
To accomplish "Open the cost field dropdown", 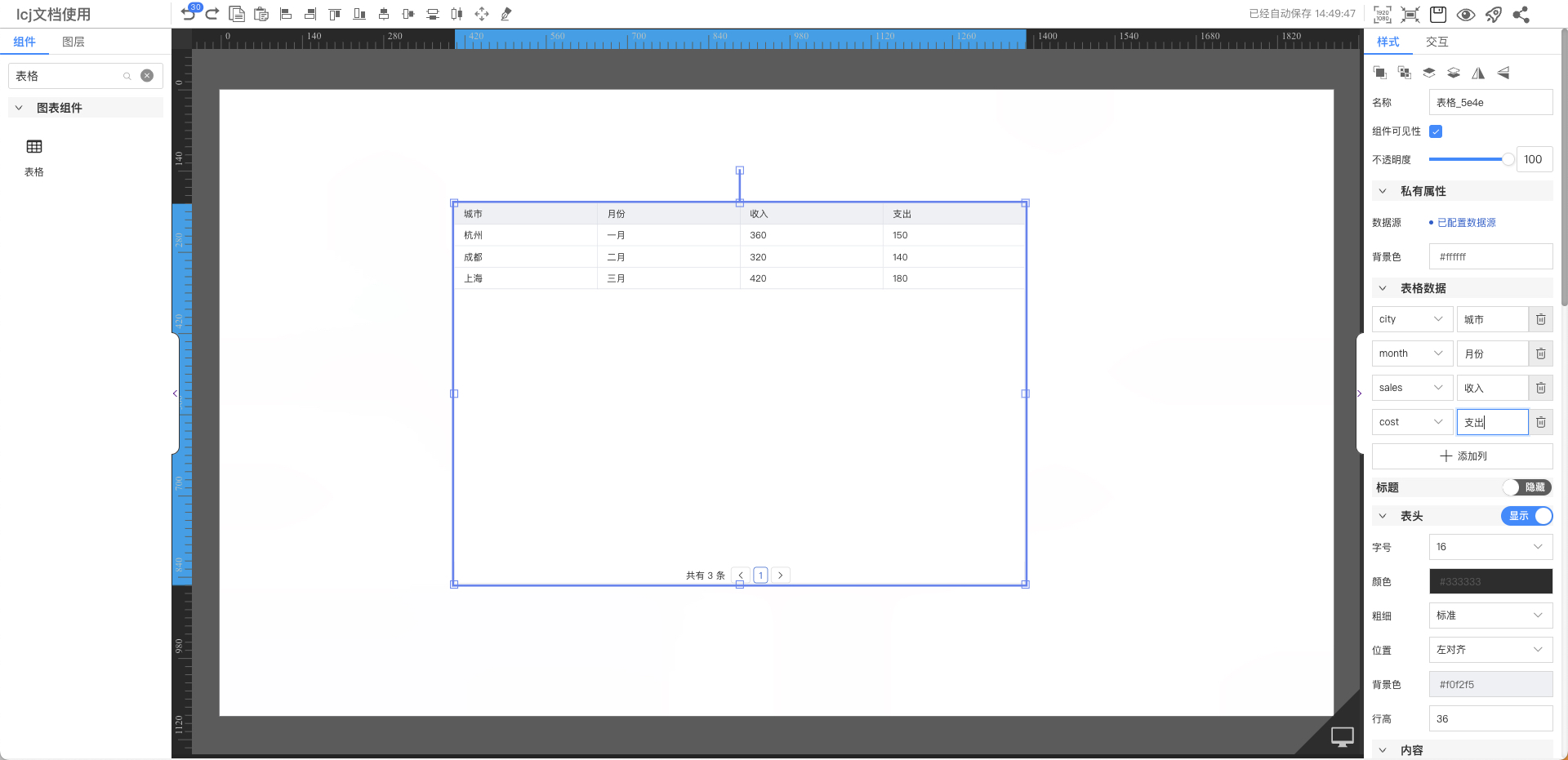I will [1413, 422].
